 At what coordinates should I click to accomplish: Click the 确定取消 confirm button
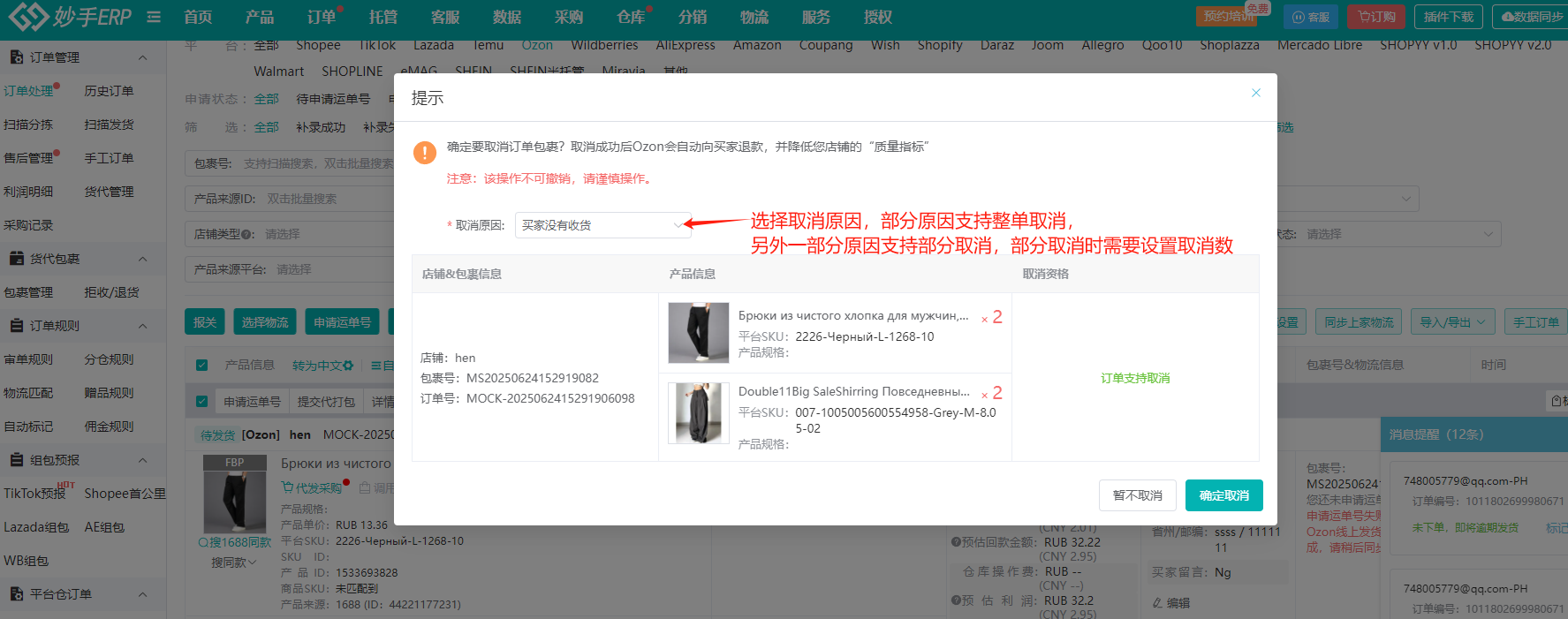[x=1223, y=495]
